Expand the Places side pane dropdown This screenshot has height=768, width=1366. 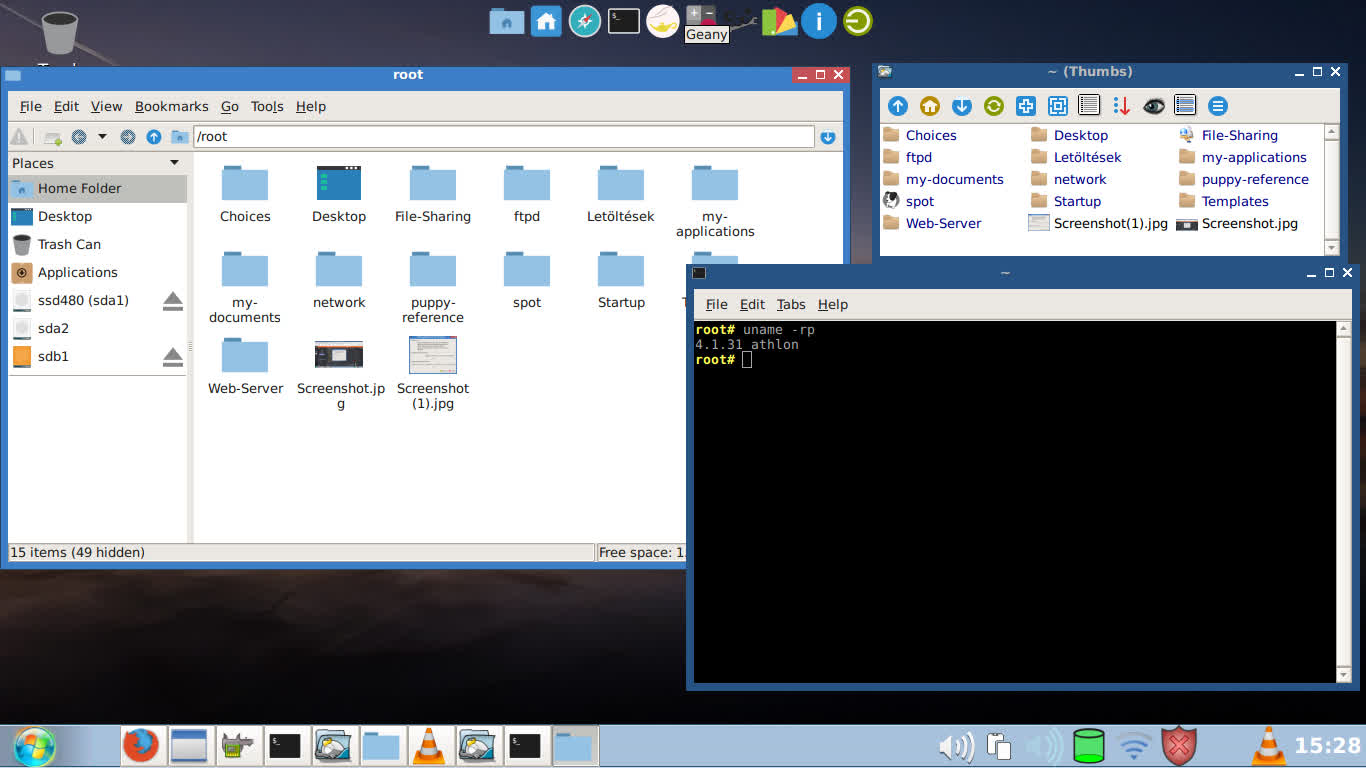pos(175,163)
